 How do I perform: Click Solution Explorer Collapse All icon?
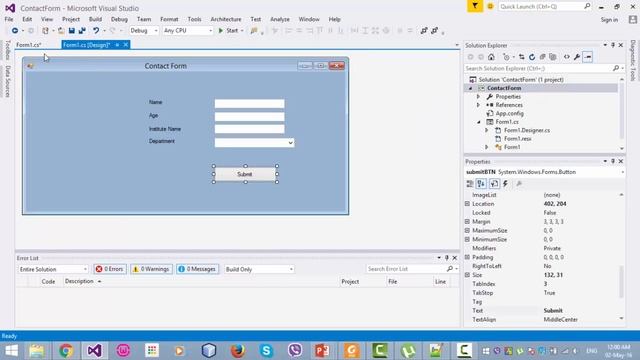point(542,57)
